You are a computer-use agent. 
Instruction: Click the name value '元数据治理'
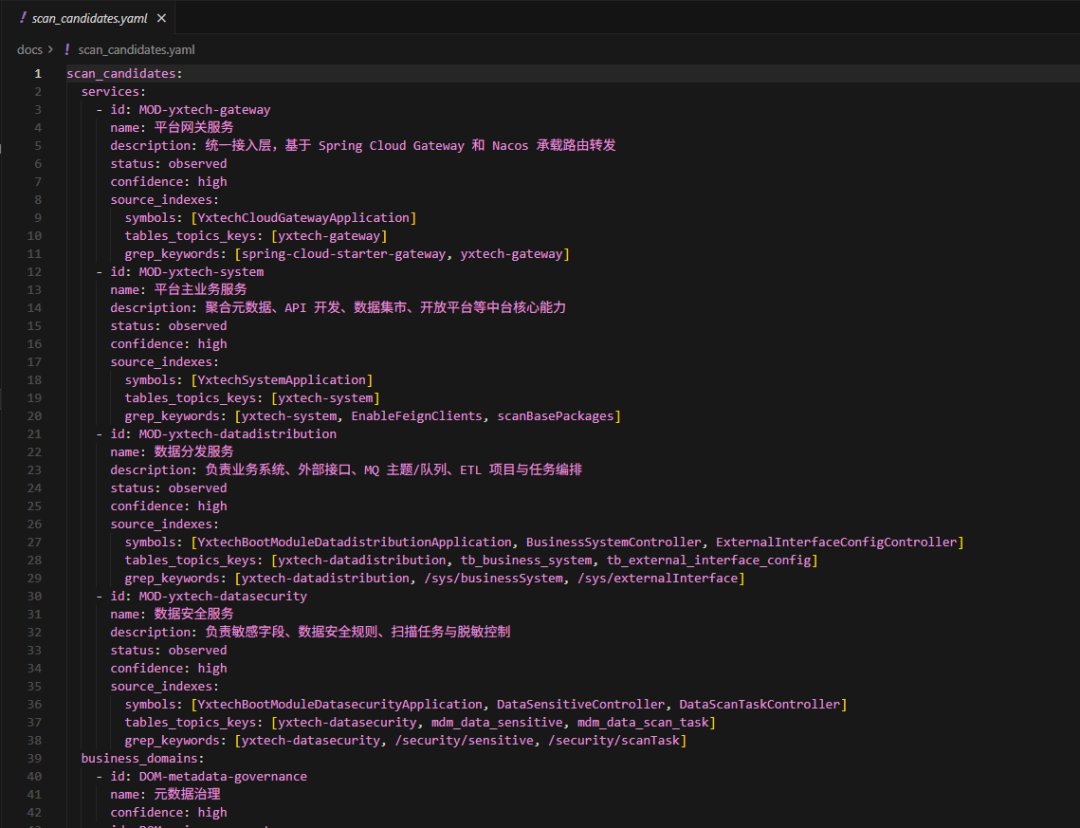[187, 795]
